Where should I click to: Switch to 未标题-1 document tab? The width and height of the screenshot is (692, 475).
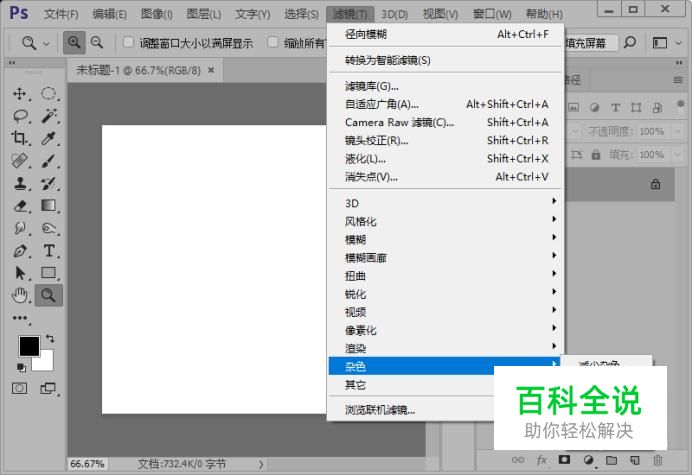coord(138,70)
